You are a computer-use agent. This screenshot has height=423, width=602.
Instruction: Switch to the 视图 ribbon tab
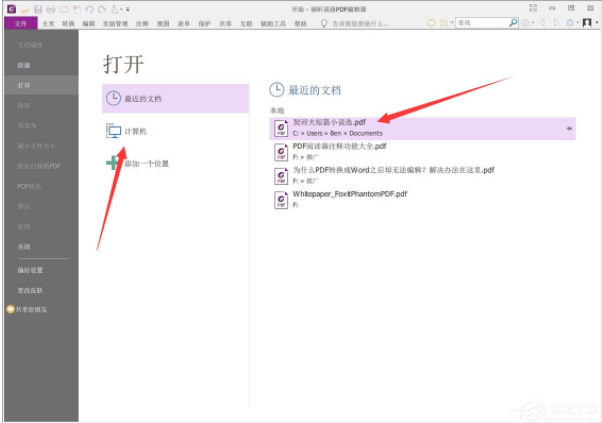pos(163,24)
